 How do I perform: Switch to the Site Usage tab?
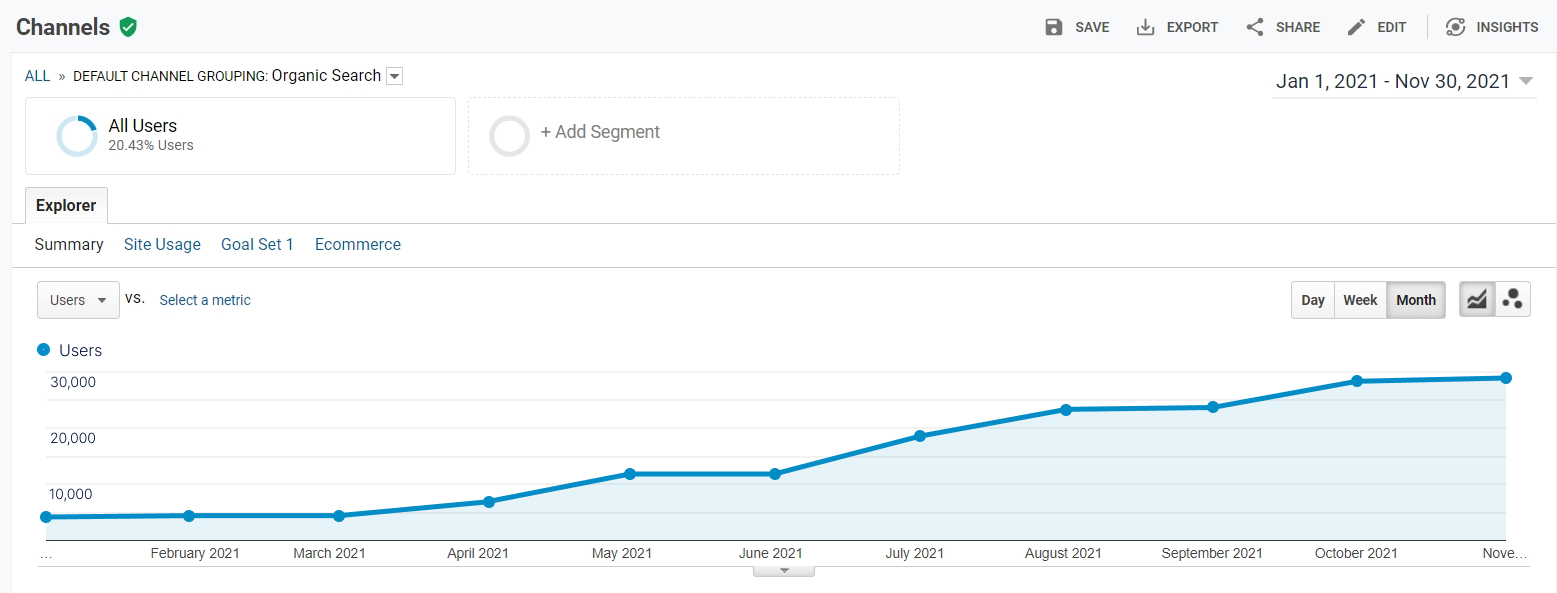(x=162, y=244)
